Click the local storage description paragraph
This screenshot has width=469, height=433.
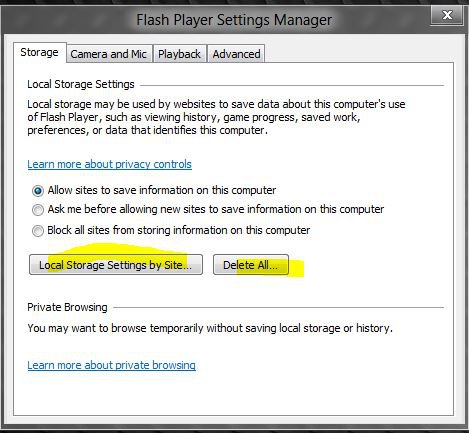(216, 117)
